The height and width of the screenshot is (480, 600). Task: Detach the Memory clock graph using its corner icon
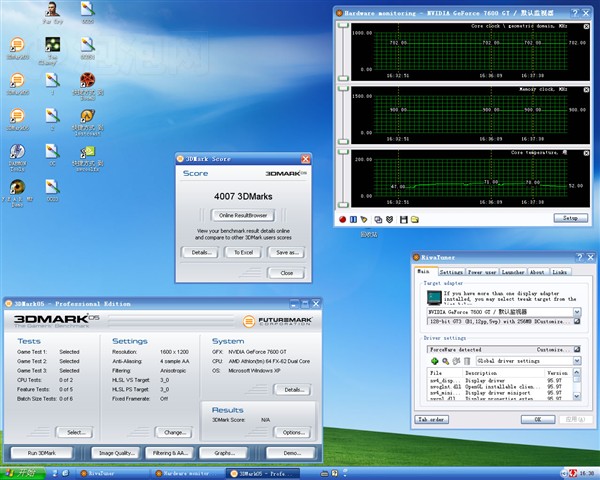[x=586, y=90]
